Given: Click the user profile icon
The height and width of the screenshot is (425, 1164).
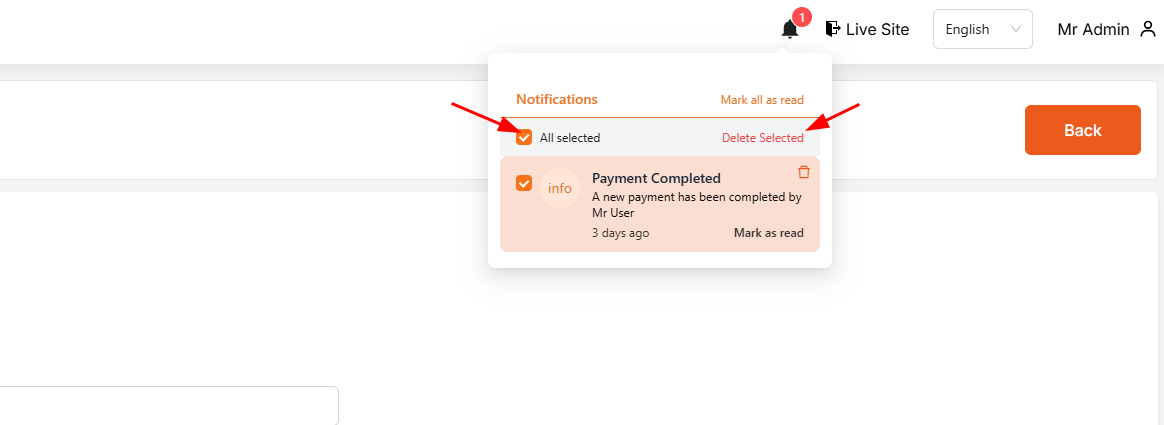Looking at the screenshot, I should (1148, 29).
